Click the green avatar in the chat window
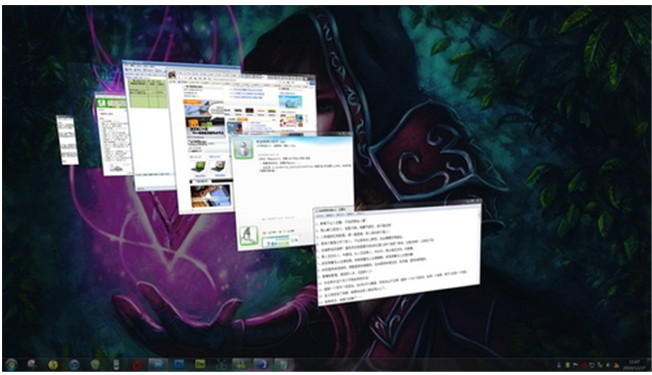This screenshot has width=652, height=375. (x=243, y=149)
